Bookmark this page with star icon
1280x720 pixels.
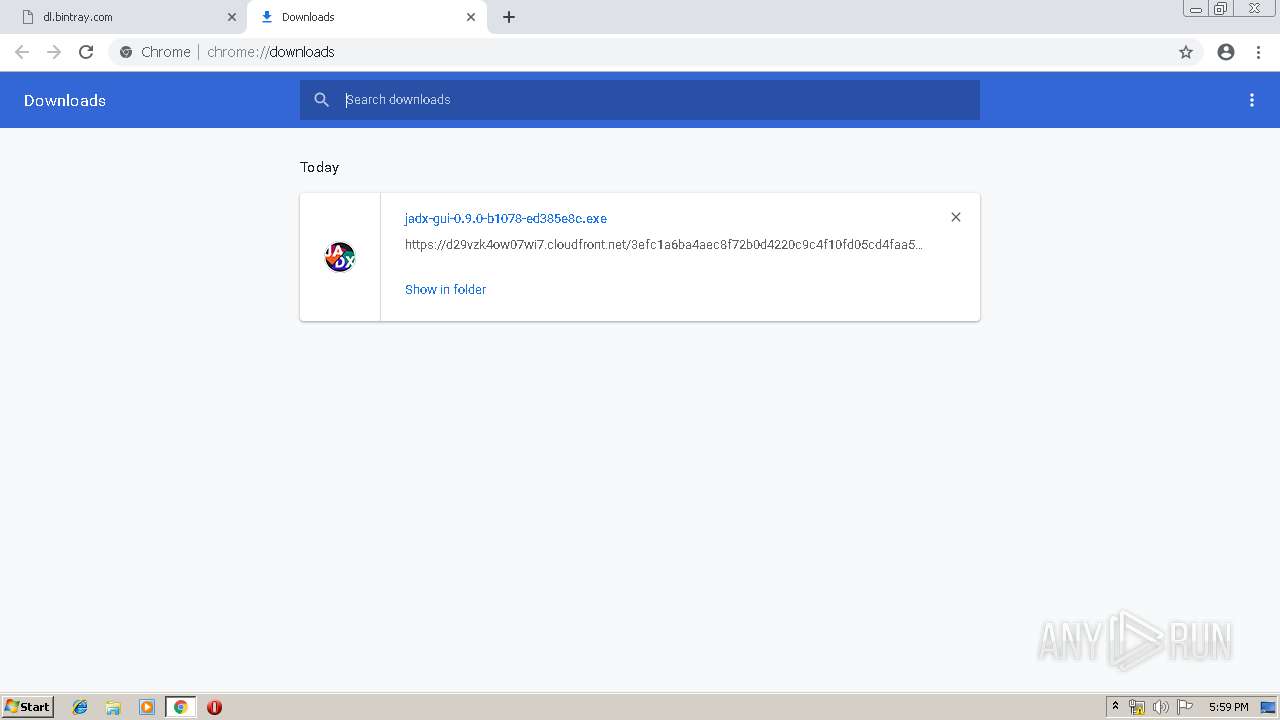coord(1186,52)
